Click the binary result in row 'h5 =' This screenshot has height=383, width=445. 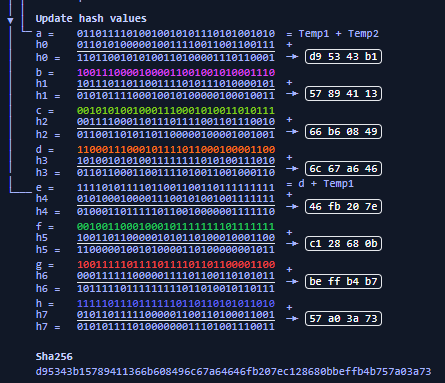click(176, 250)
